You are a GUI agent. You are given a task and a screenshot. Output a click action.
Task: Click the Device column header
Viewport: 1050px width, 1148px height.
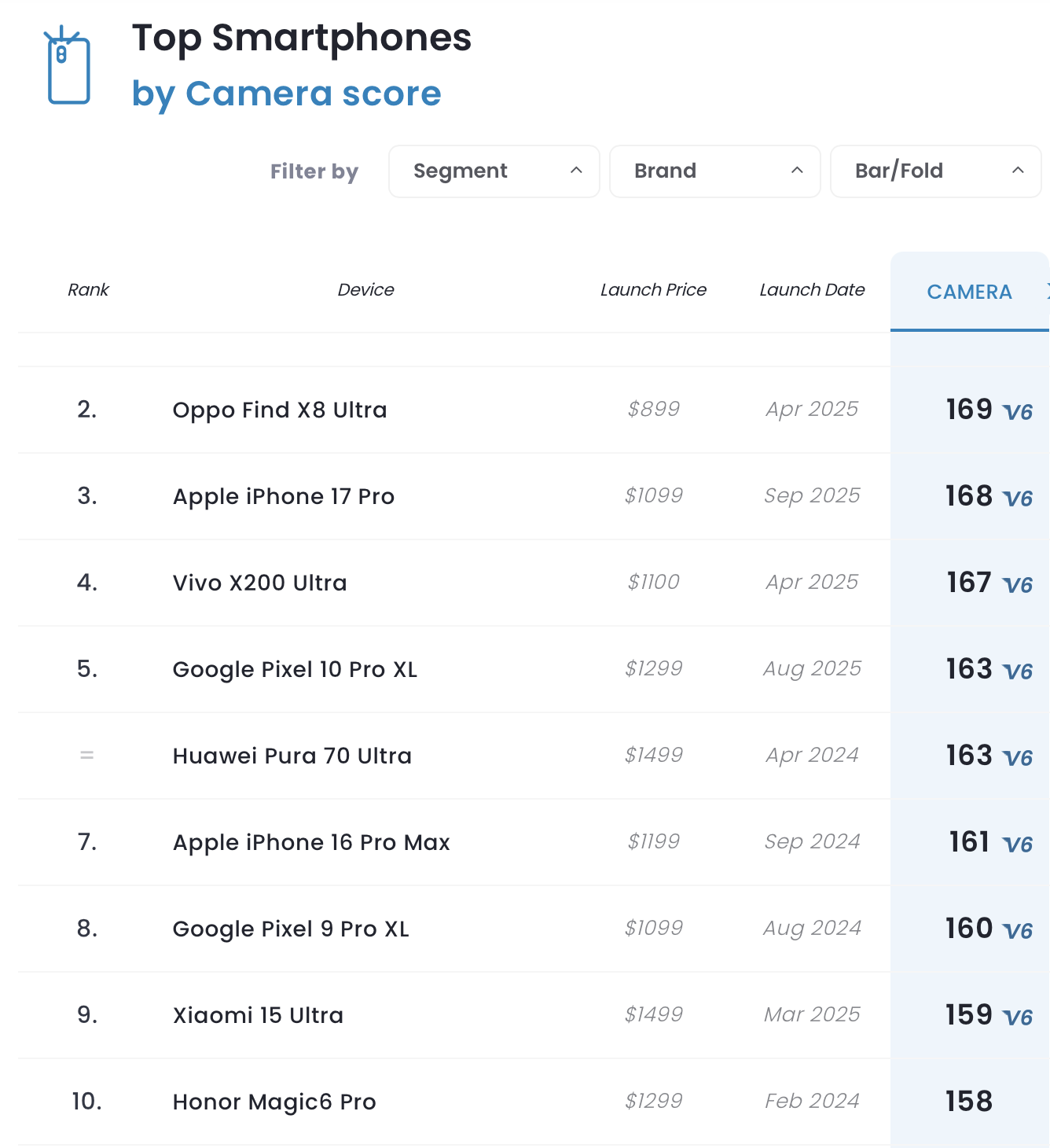click(365, 290)
